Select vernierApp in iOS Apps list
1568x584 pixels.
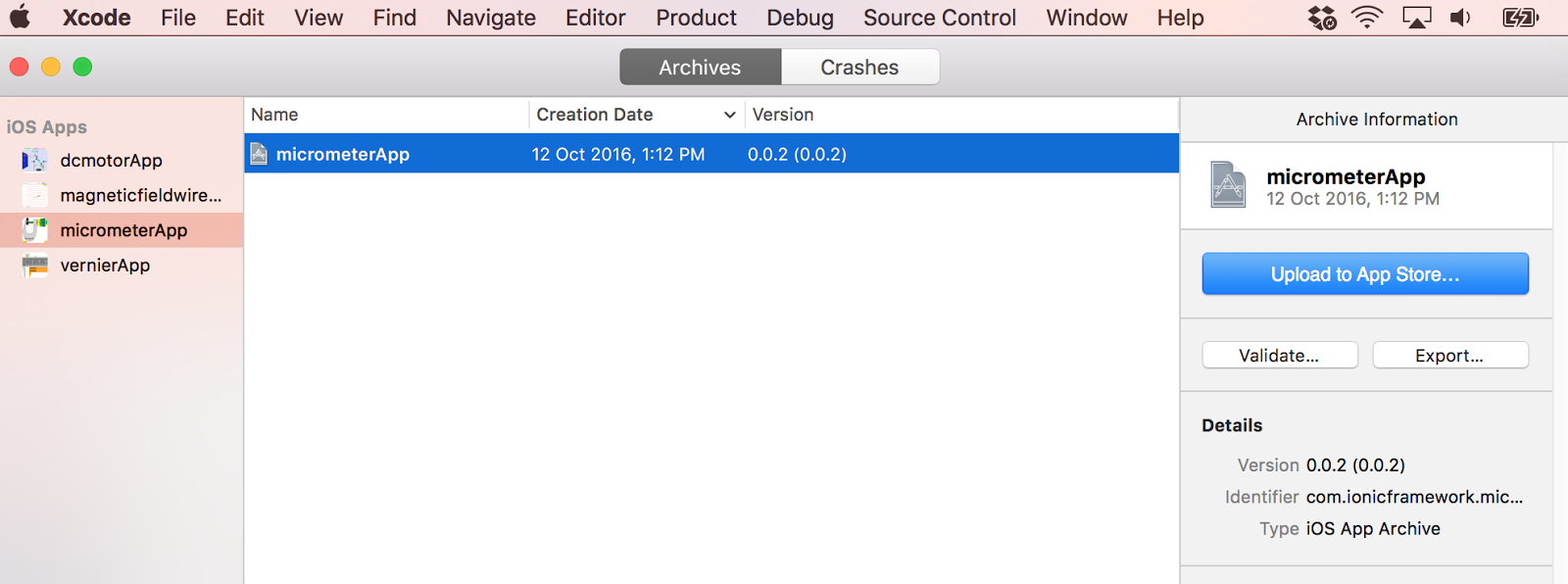tap(105, 266)
